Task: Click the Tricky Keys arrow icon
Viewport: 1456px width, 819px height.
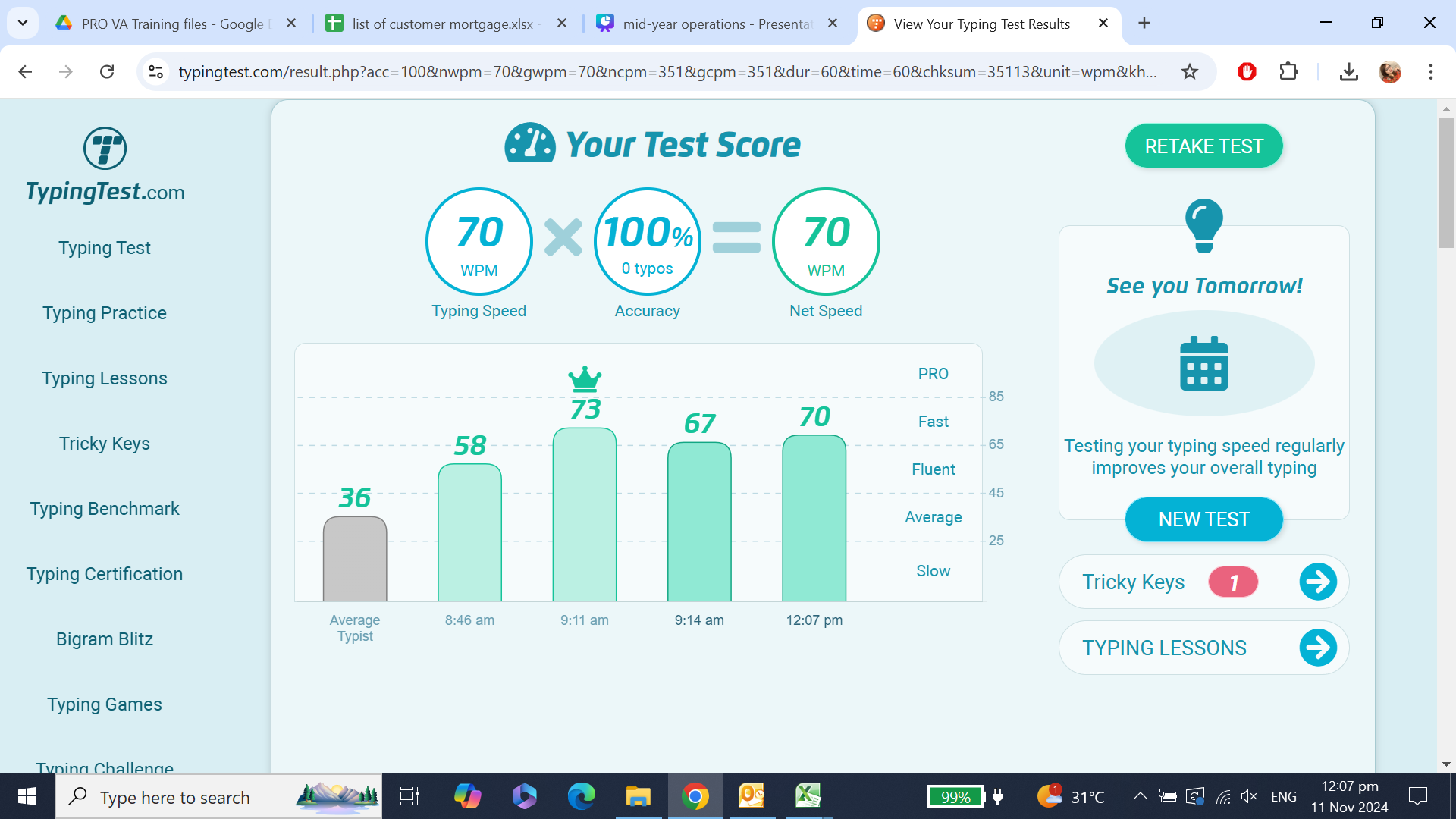Action: (x=1317, y=582)
